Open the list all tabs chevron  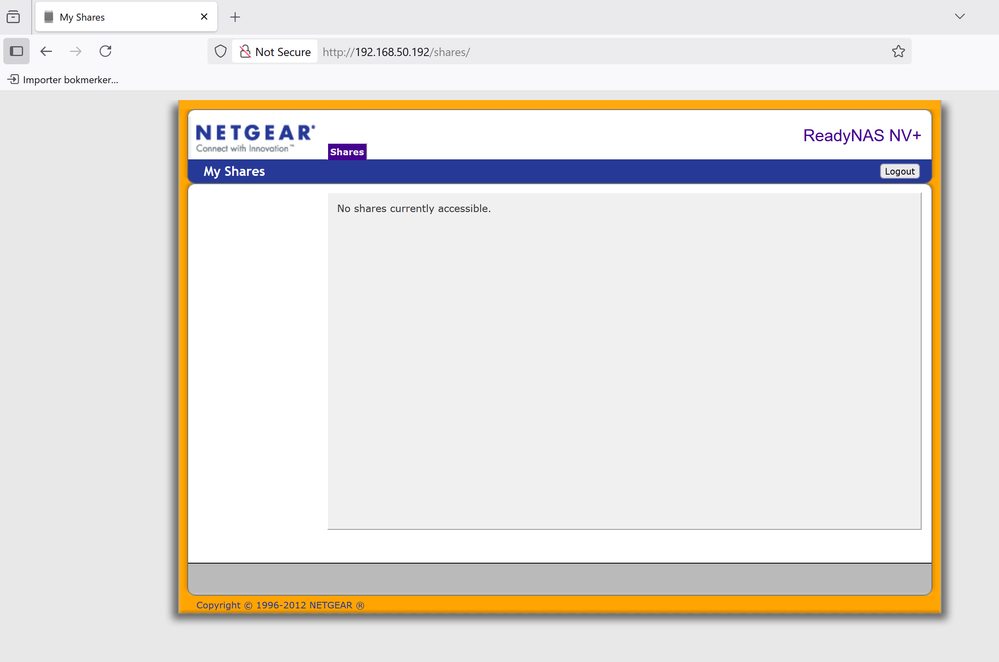(959, 17)
